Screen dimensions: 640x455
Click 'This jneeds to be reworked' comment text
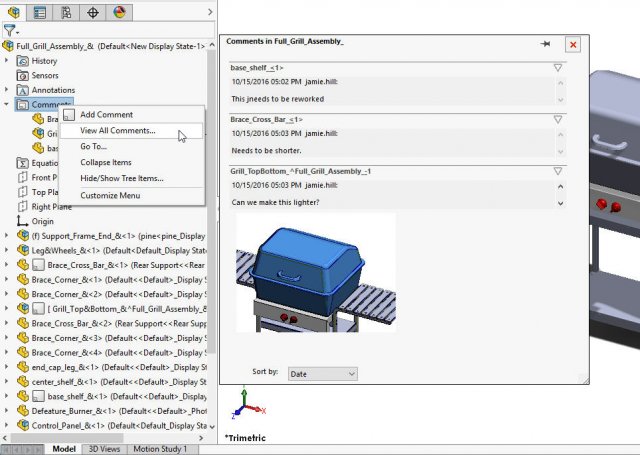coord(278,99)
